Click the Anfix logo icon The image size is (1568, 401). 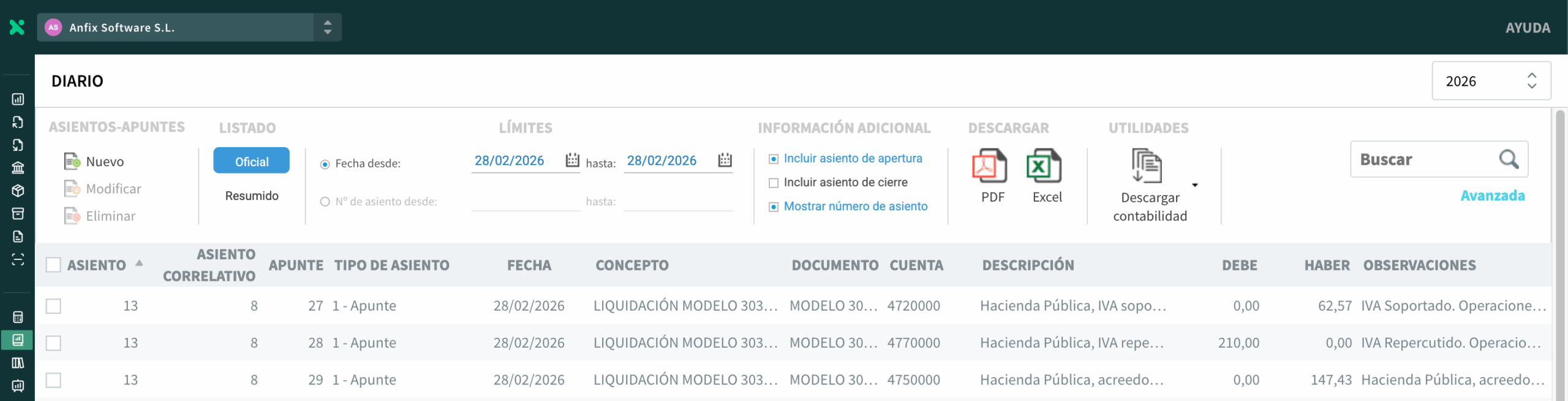[x=17, y=27]
